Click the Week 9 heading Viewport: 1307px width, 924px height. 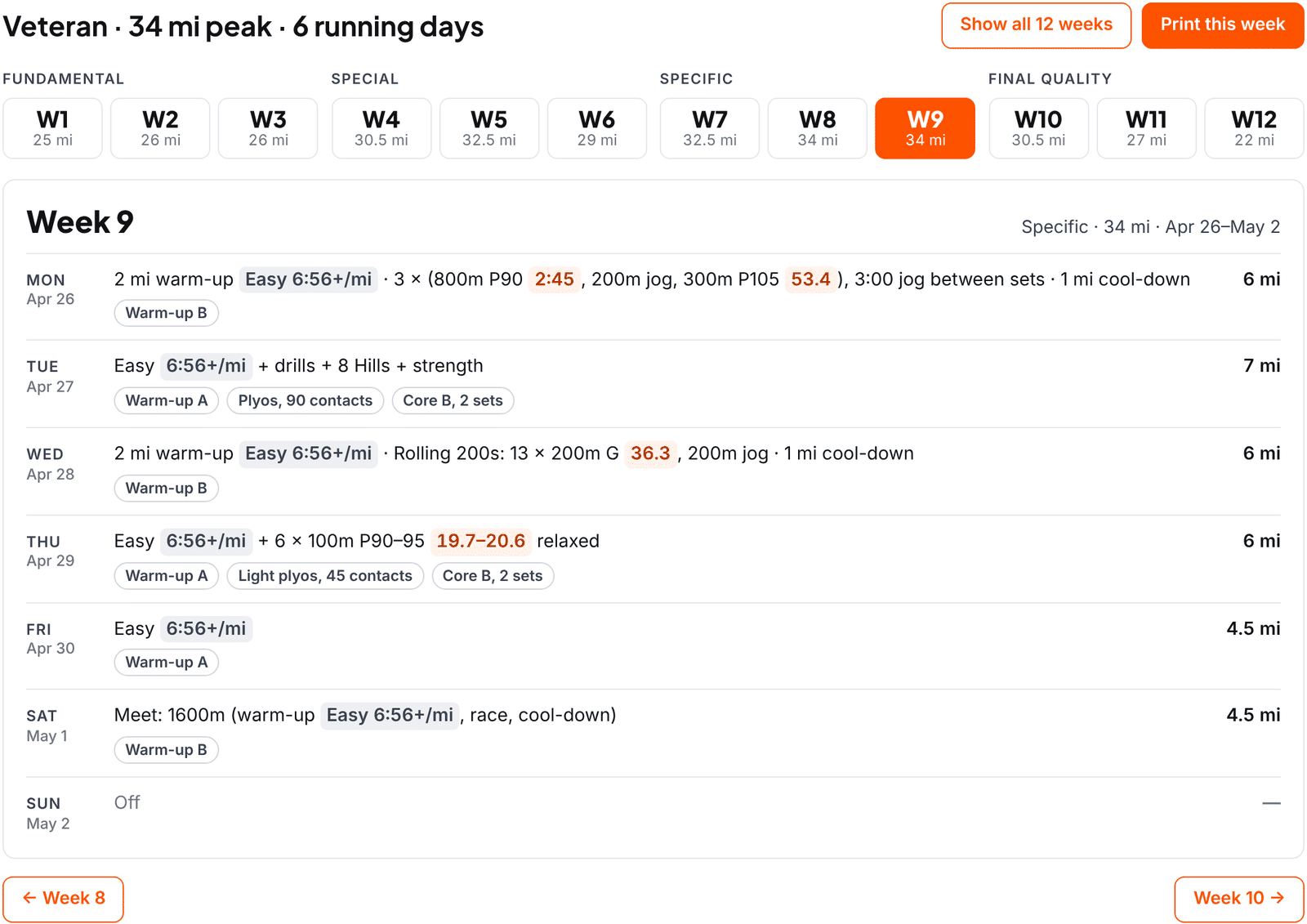(80, 222)
